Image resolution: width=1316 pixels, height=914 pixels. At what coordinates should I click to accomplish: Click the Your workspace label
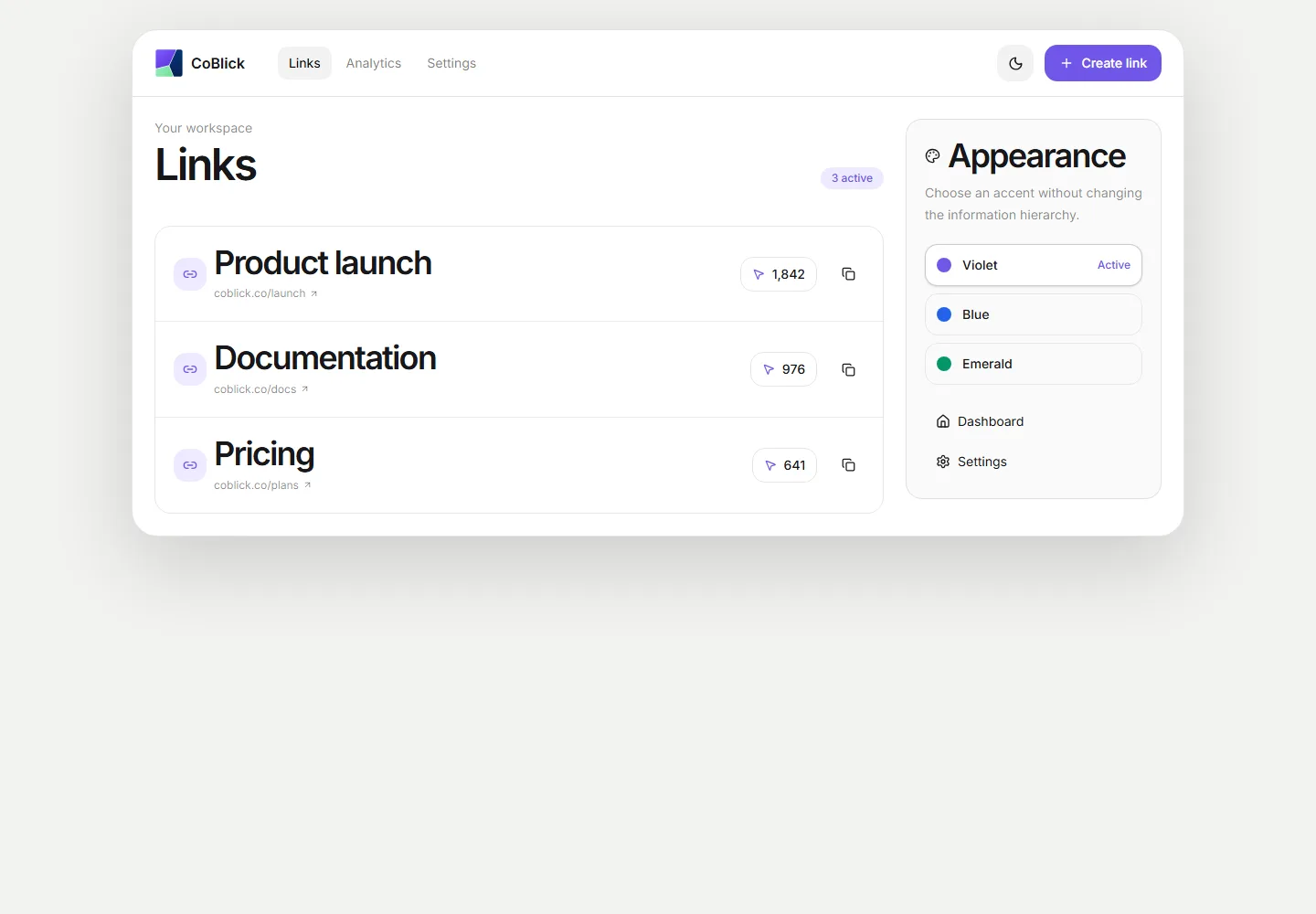204,128
